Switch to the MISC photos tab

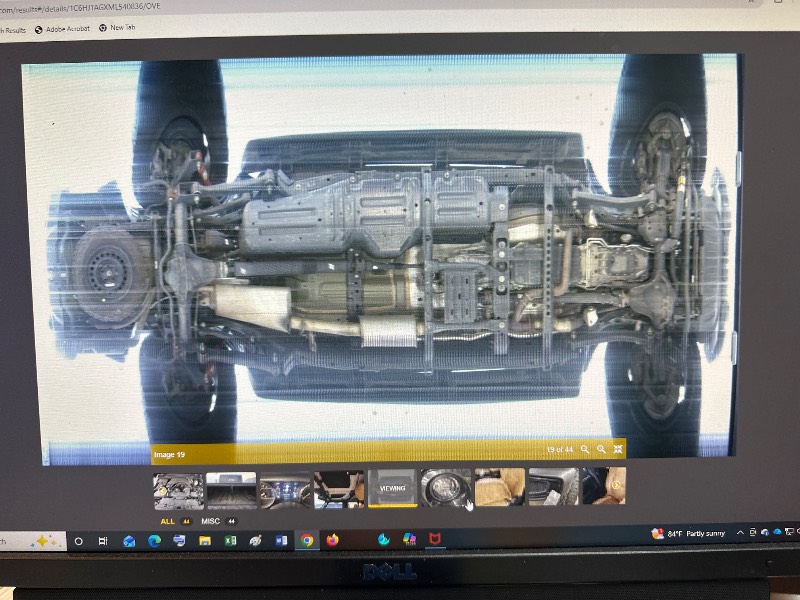pyautogui.click(x=211, y=521)
